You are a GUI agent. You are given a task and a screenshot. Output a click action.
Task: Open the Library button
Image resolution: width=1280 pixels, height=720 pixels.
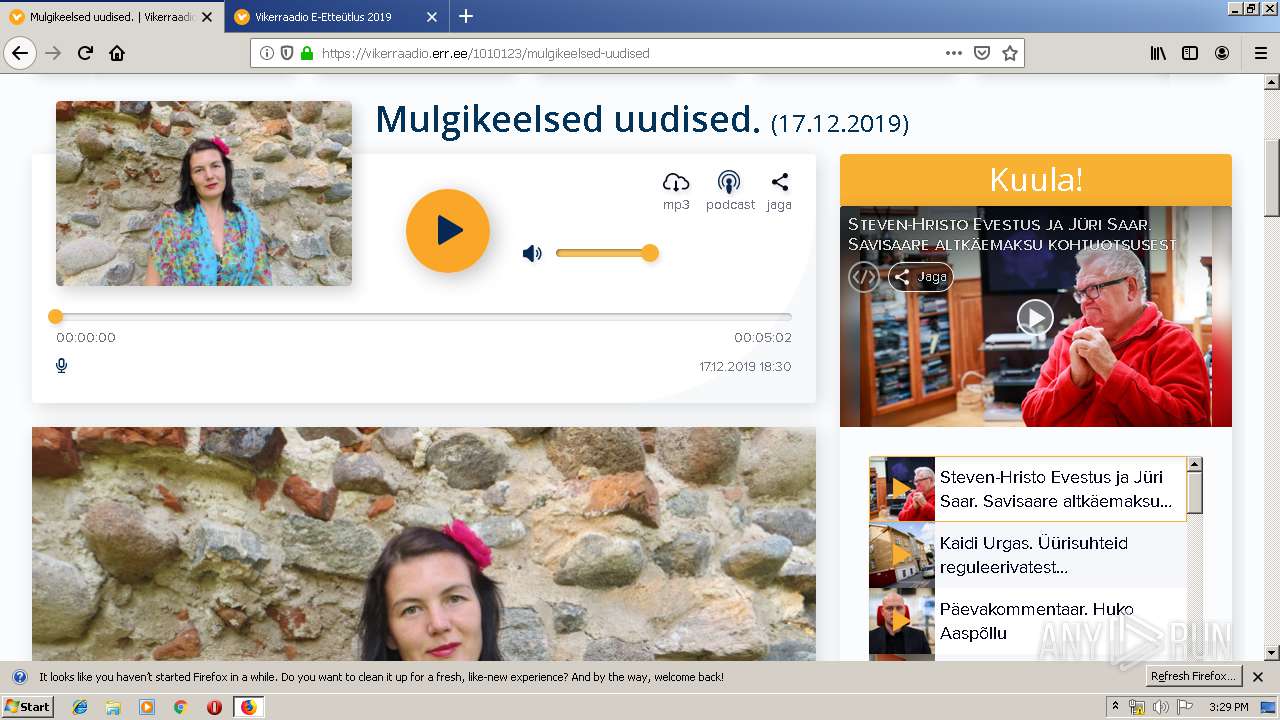(1158, 53)
